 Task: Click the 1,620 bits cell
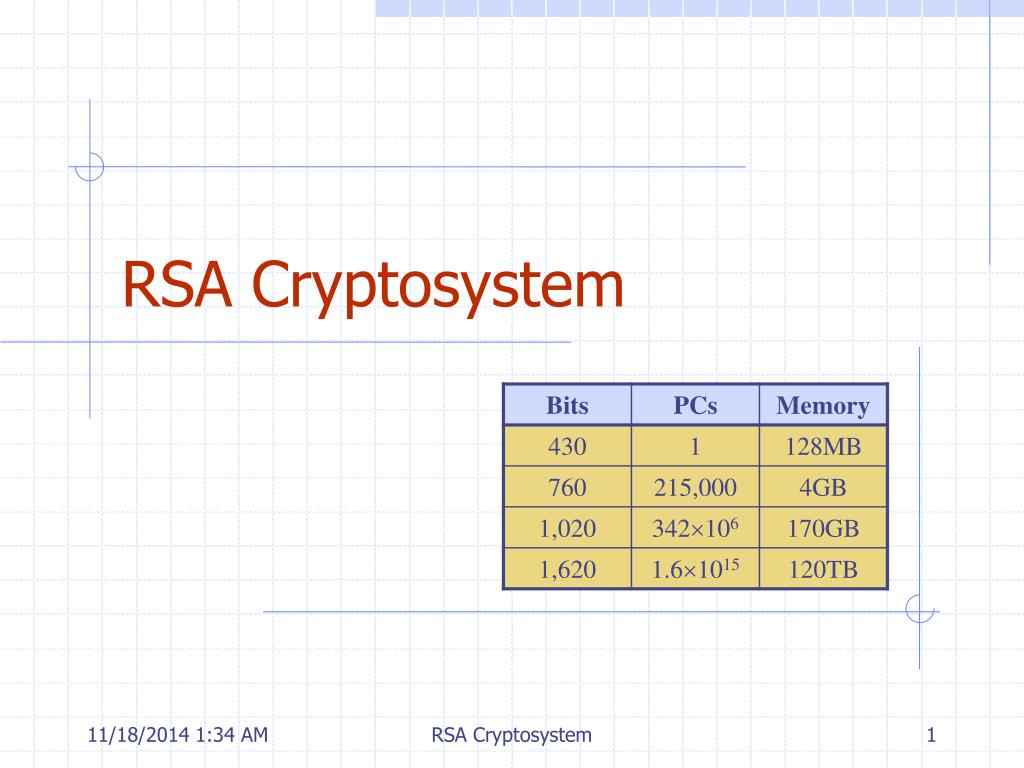[568, 569]
